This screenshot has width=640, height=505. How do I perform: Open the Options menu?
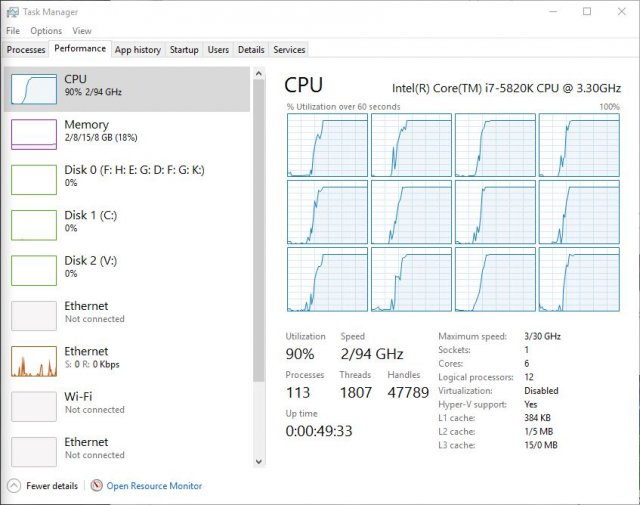46,31
